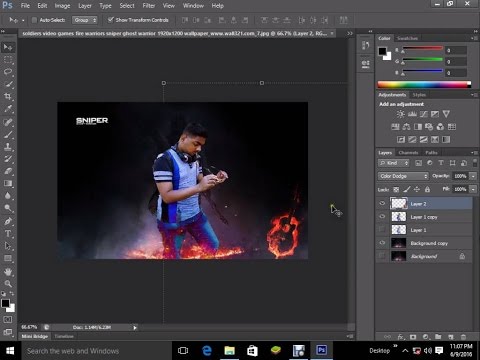This screenshot has height=360, width=480.
Task: Select the Spot Healing Brush tool
Action: click(x=8, y=122)
